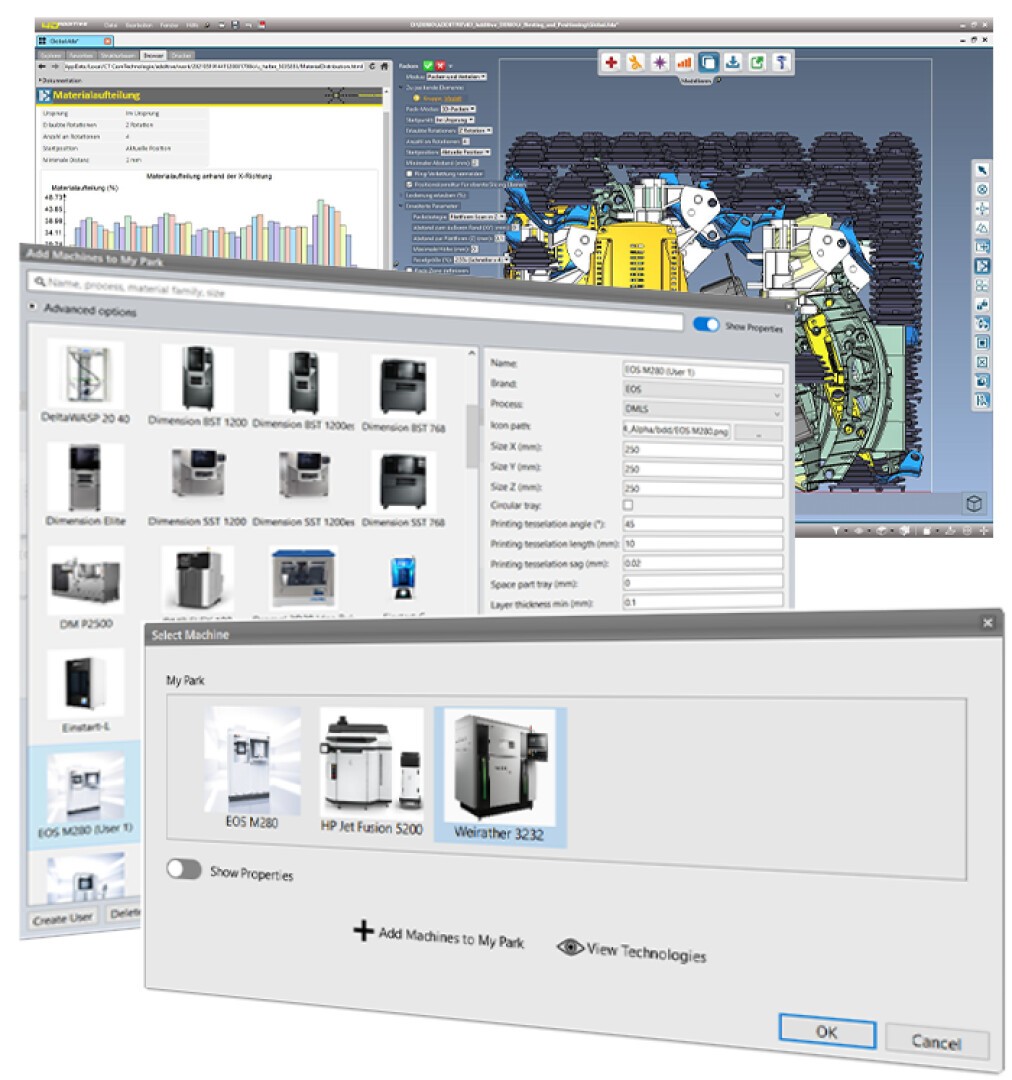
Task: Open the Modus dropdown in packing panel
Action: [x=456, y=76]
